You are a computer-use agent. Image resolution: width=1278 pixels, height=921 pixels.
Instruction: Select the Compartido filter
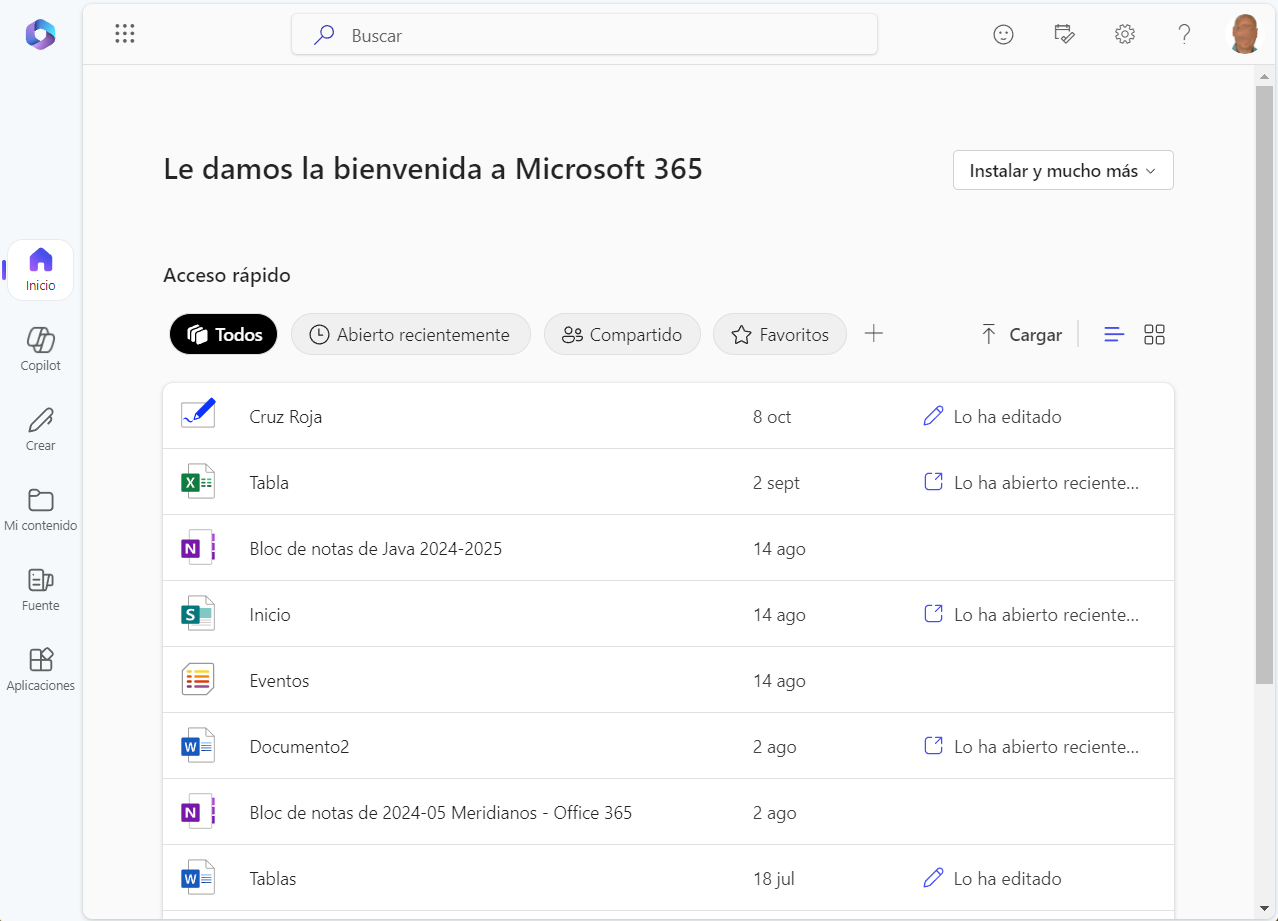622,334
